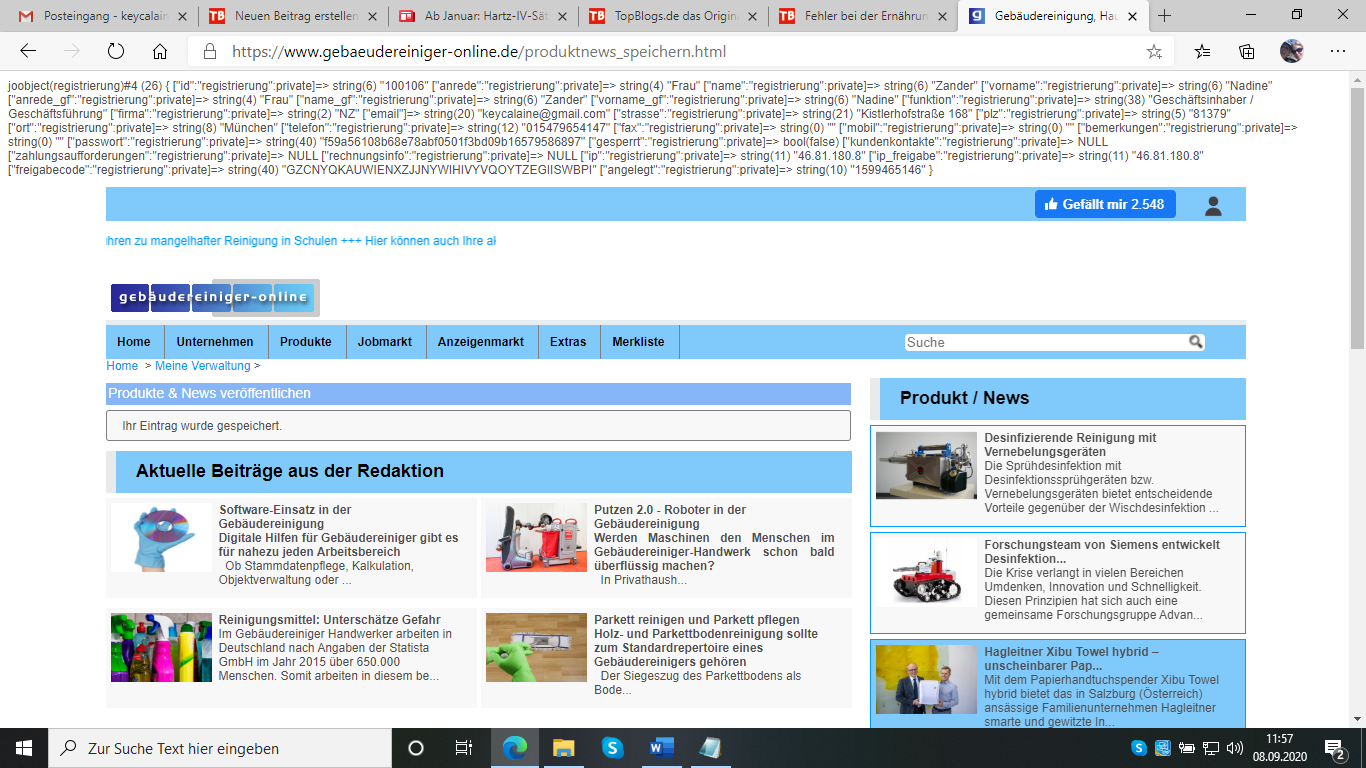The width and height of the screenshot is (1366, 768).
Task: Open the Produkte navigation menu
Action: click(305, 342)
